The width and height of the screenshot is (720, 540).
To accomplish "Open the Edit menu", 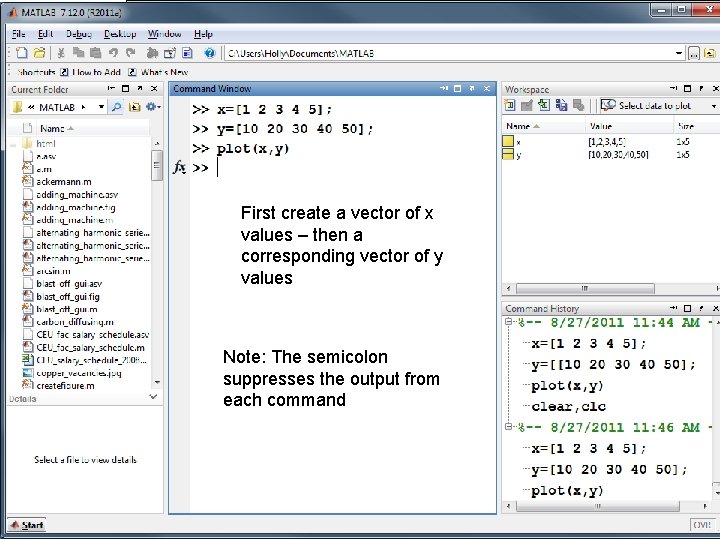I will (x=45, y=34).
